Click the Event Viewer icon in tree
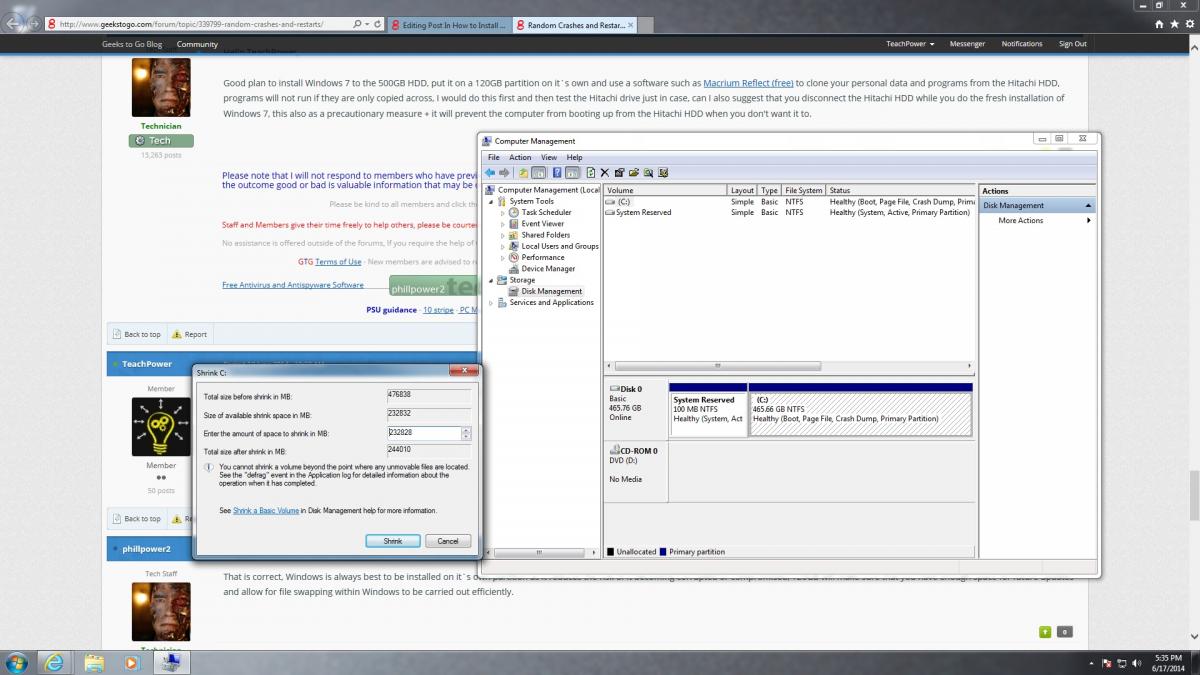The image size is (1200, 675). pyautogui.click(x=514, y=224)
